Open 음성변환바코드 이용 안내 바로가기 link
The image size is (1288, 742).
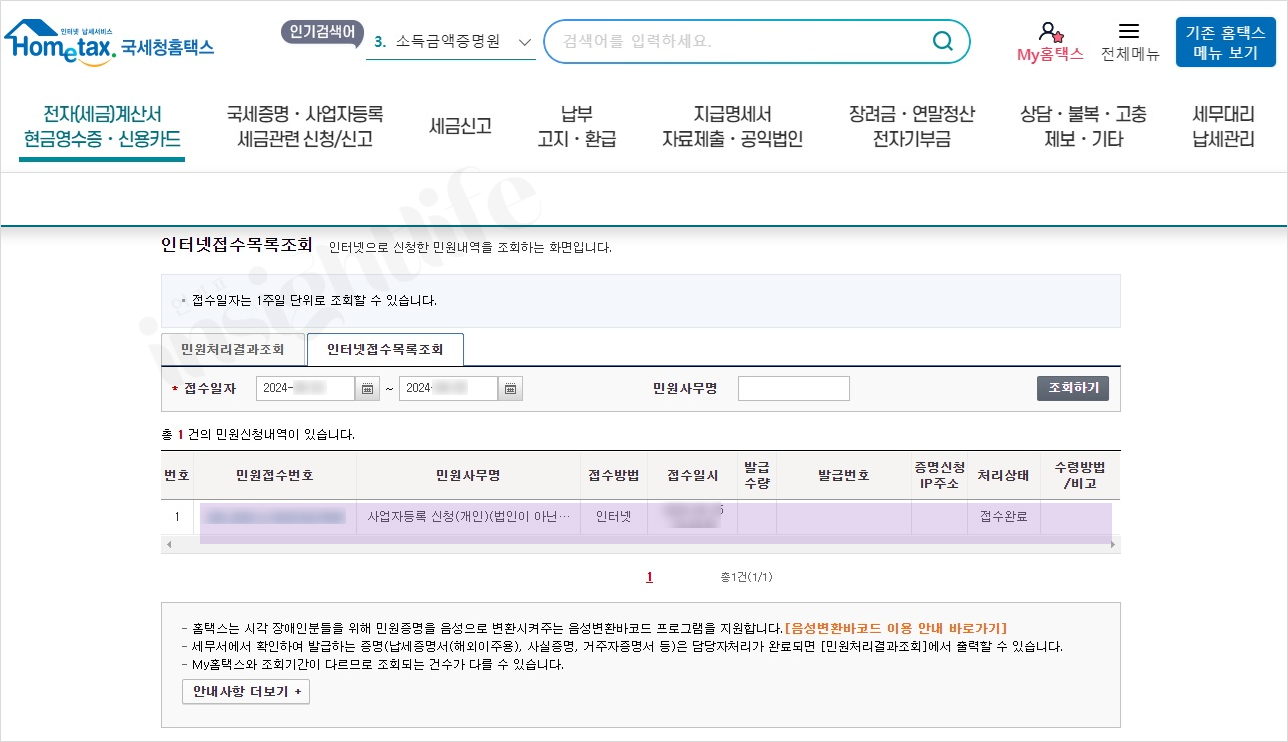click(x=897, y=628)
